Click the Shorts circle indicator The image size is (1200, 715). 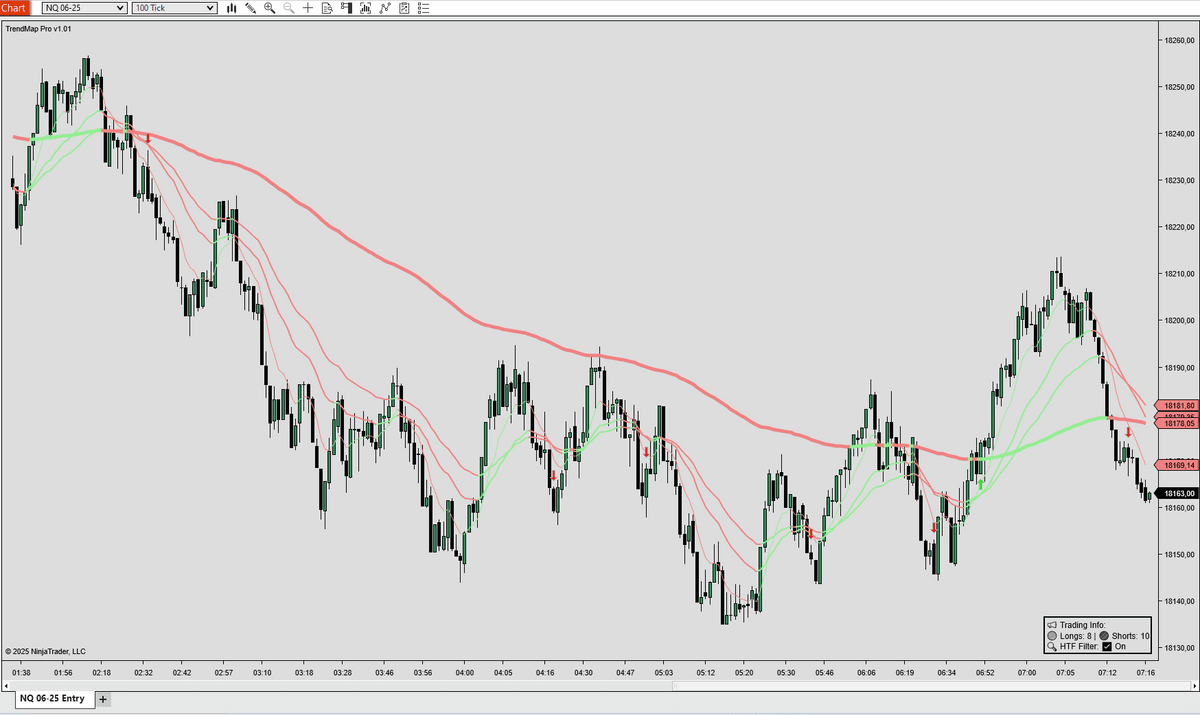(x=1103, y=635)
